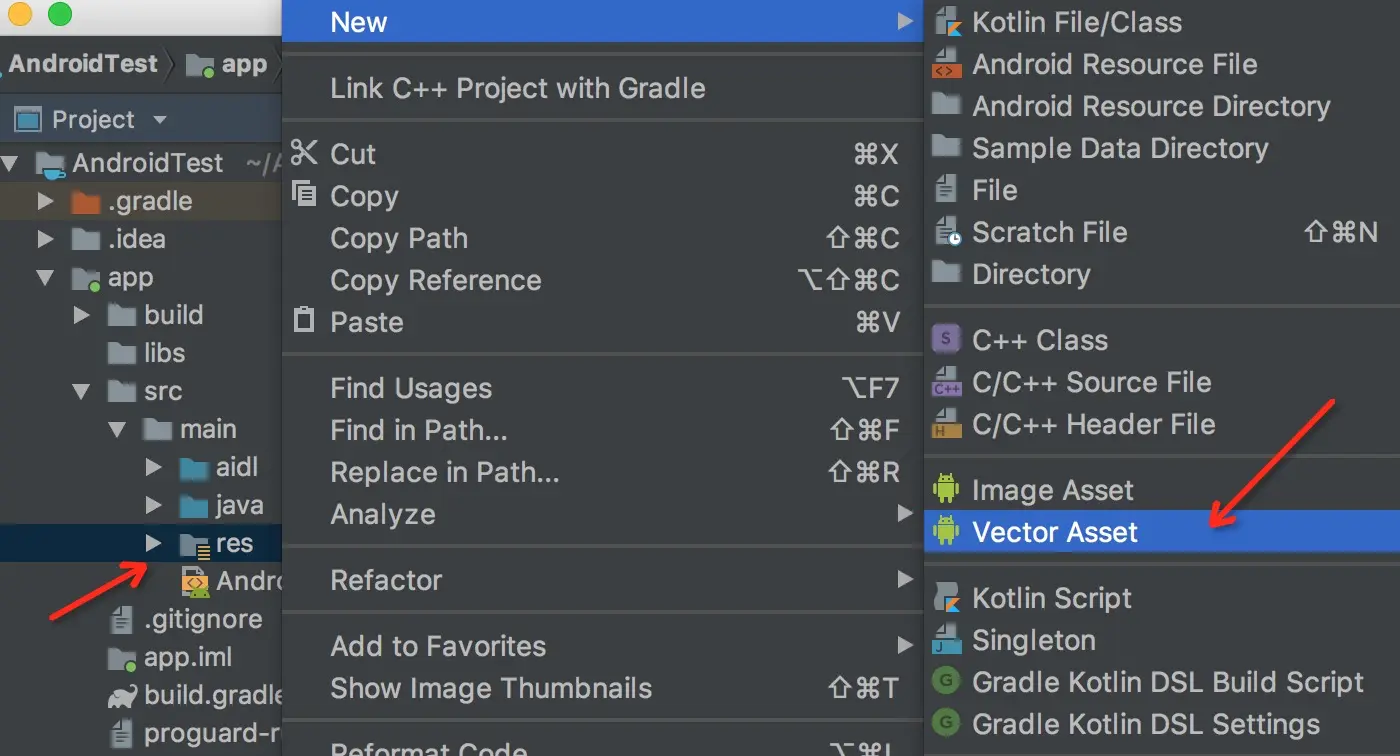
Task: Click the Cut scissors icon
Action: (304, 154)
